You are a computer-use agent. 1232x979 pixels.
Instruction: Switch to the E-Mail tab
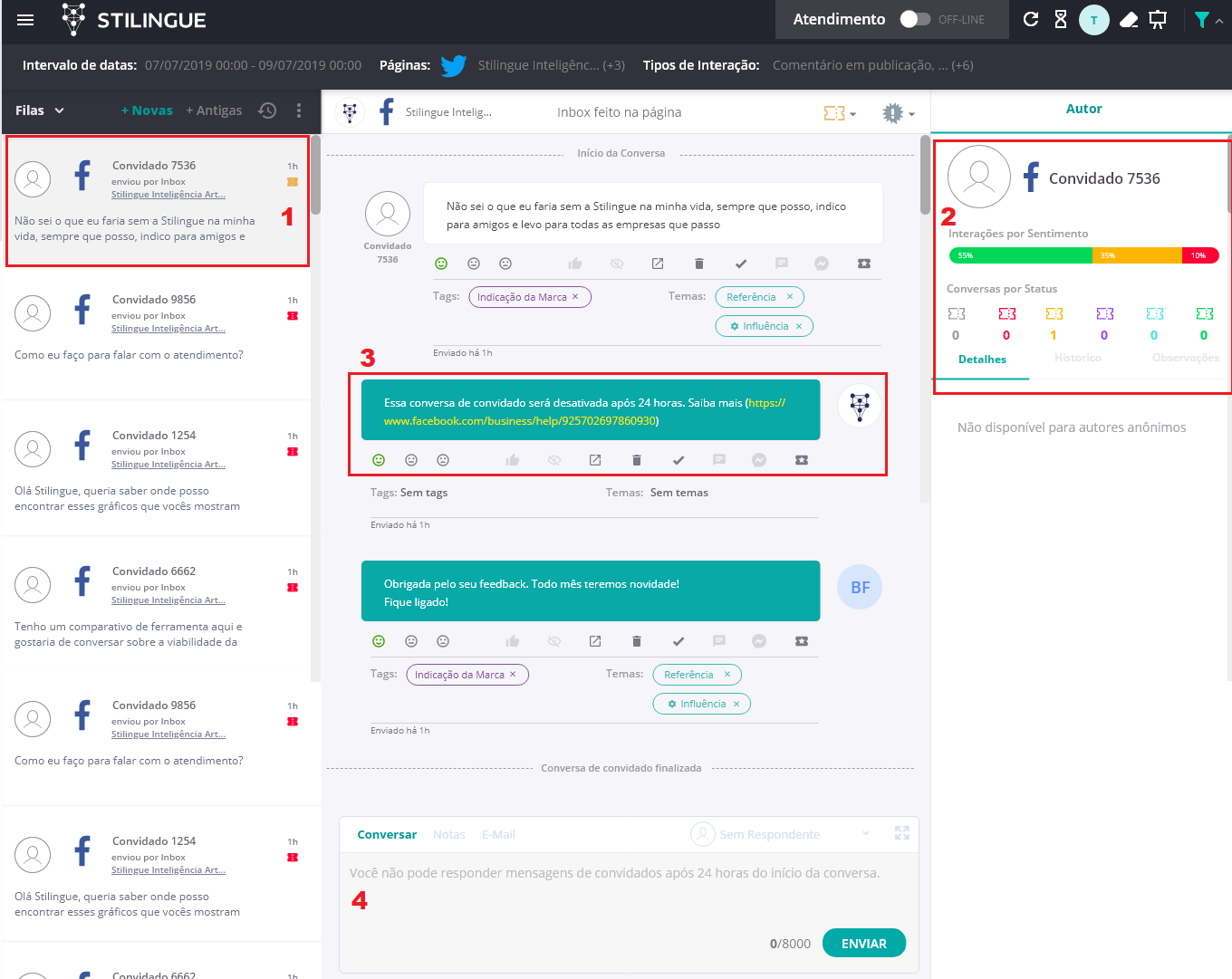[498, 835]
